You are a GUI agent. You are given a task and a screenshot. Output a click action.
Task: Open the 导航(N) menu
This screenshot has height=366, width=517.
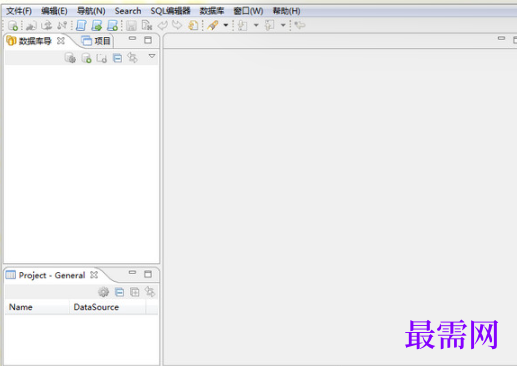click(x=91, y=11)
